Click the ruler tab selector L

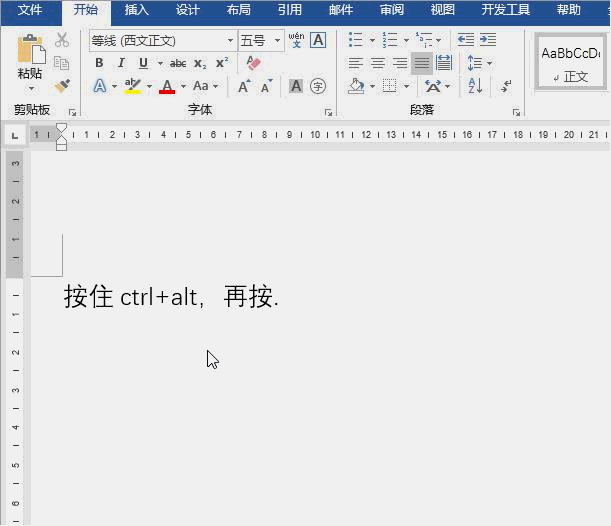[15, 136]
